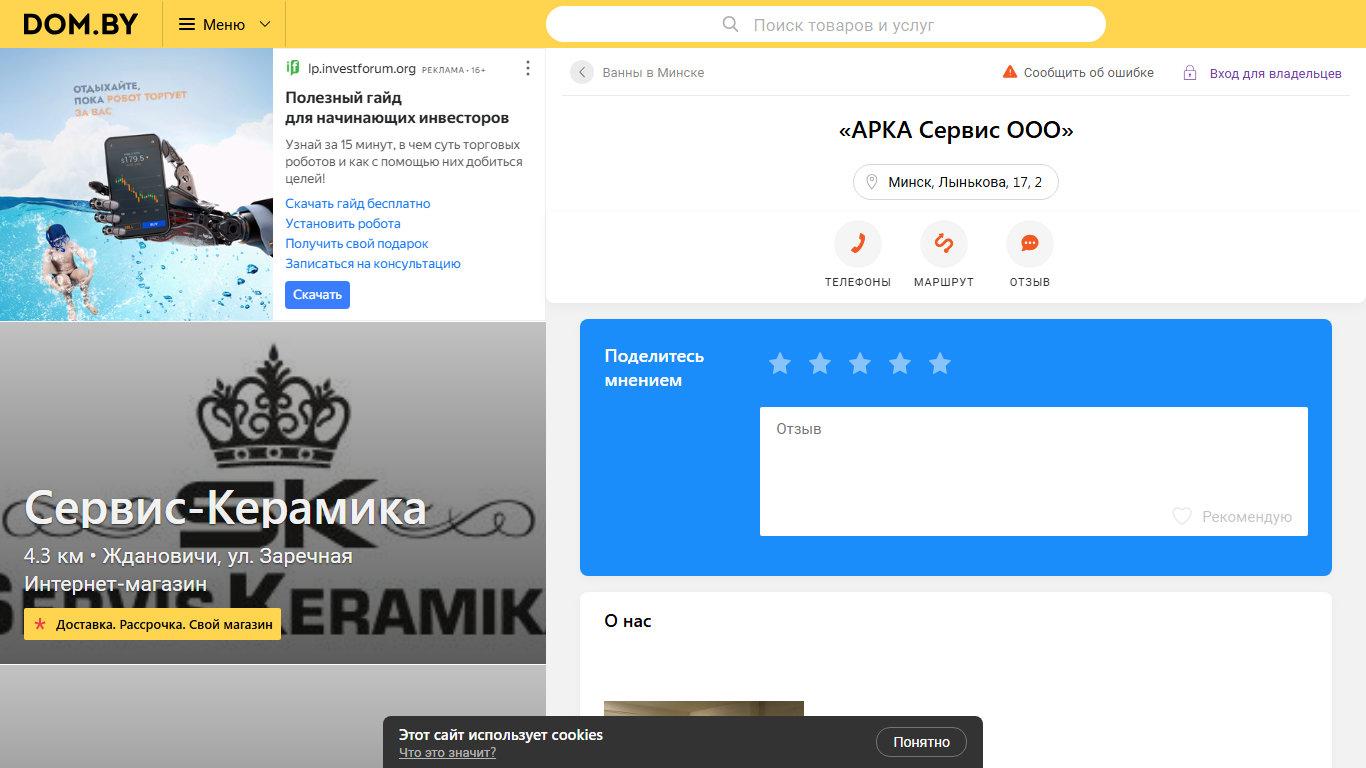Click the map pin address icon
This screenshot has height=768, width=1366.
click(872, 182)
